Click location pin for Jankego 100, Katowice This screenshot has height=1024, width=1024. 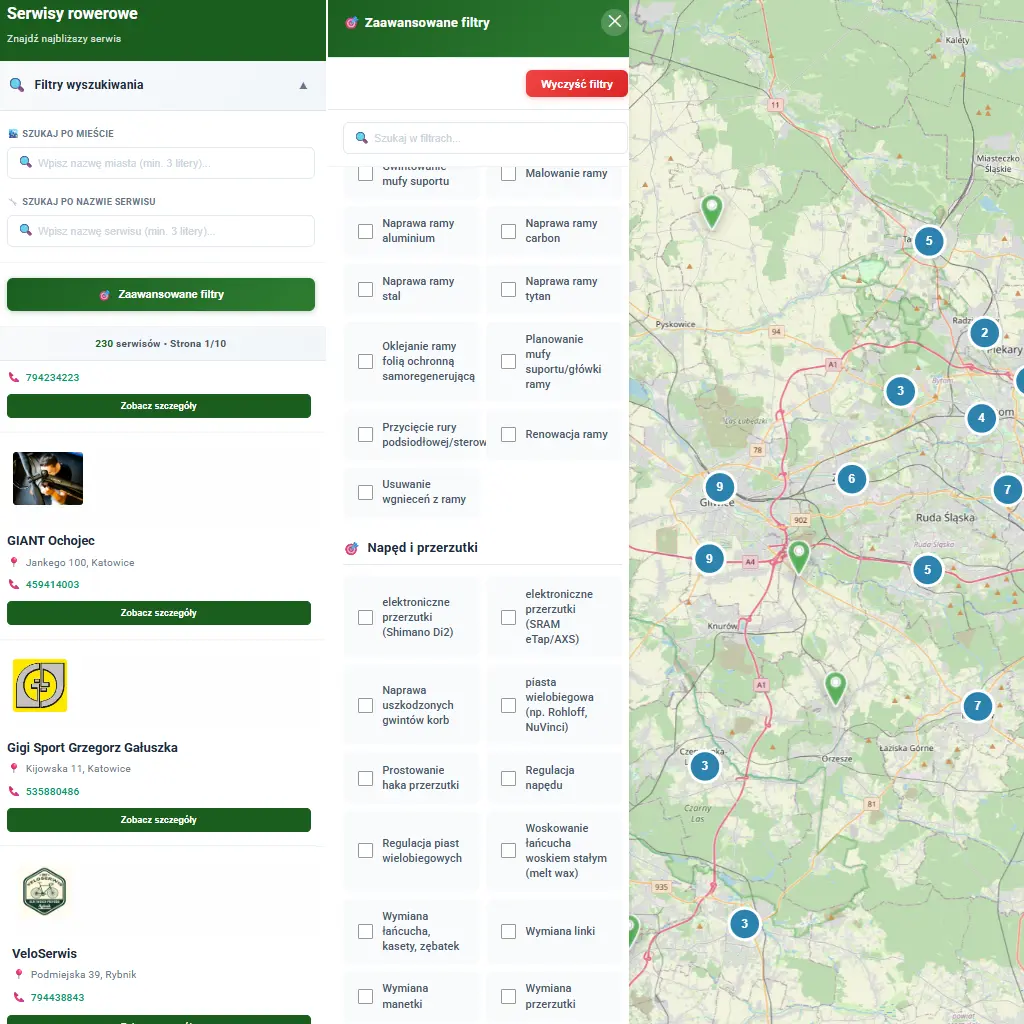coord(14,562)
